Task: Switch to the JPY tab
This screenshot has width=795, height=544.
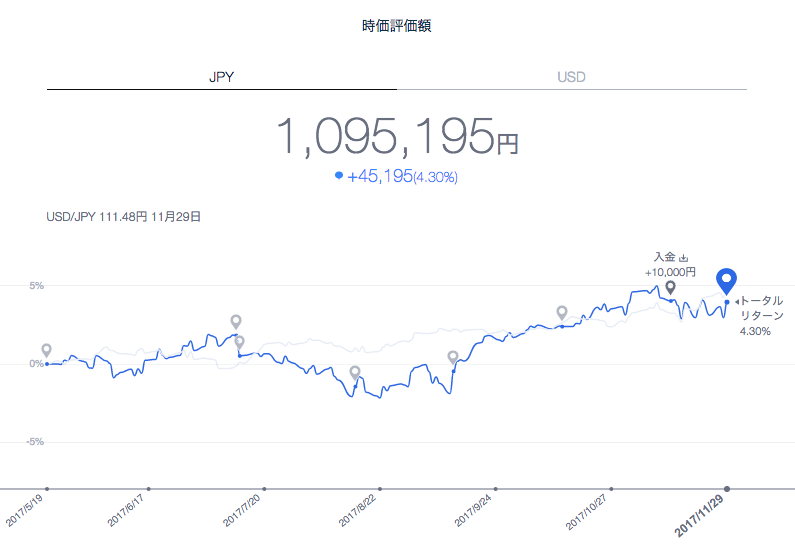Action: click(222, 77)
